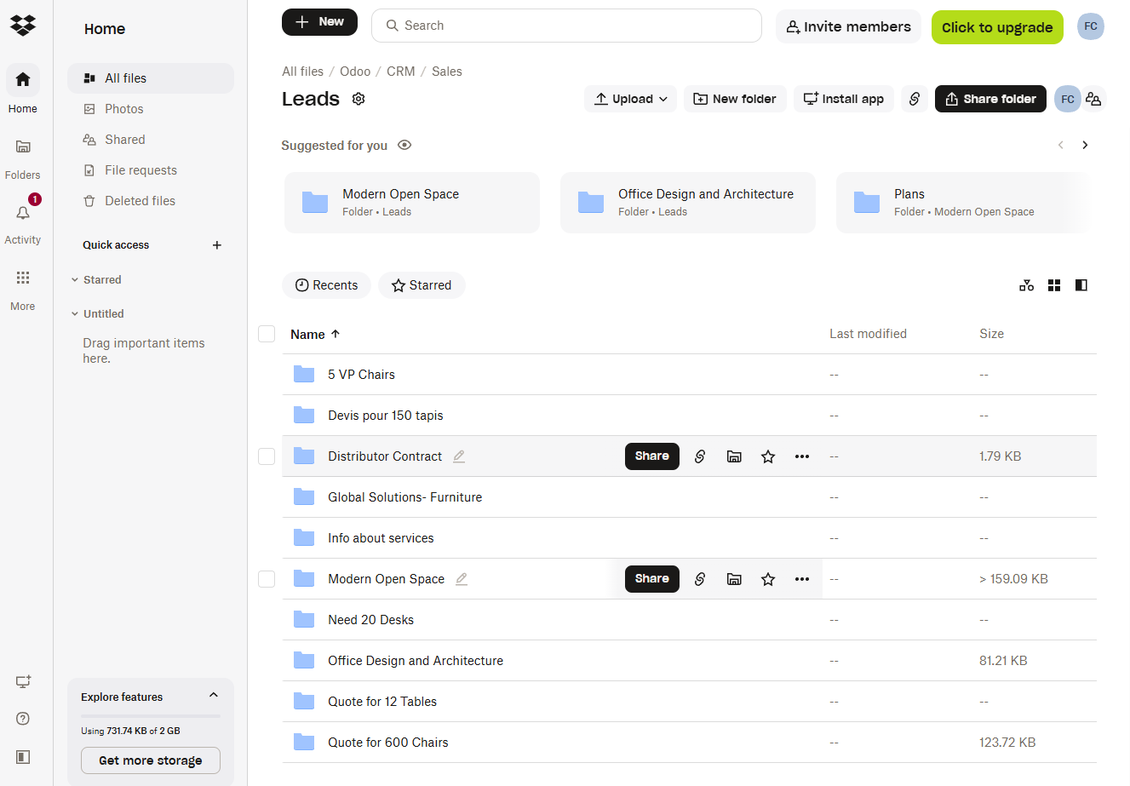This screenshot has width=1130, height=786.
Task: Click the New button
Action: click(x=319, y=22)
